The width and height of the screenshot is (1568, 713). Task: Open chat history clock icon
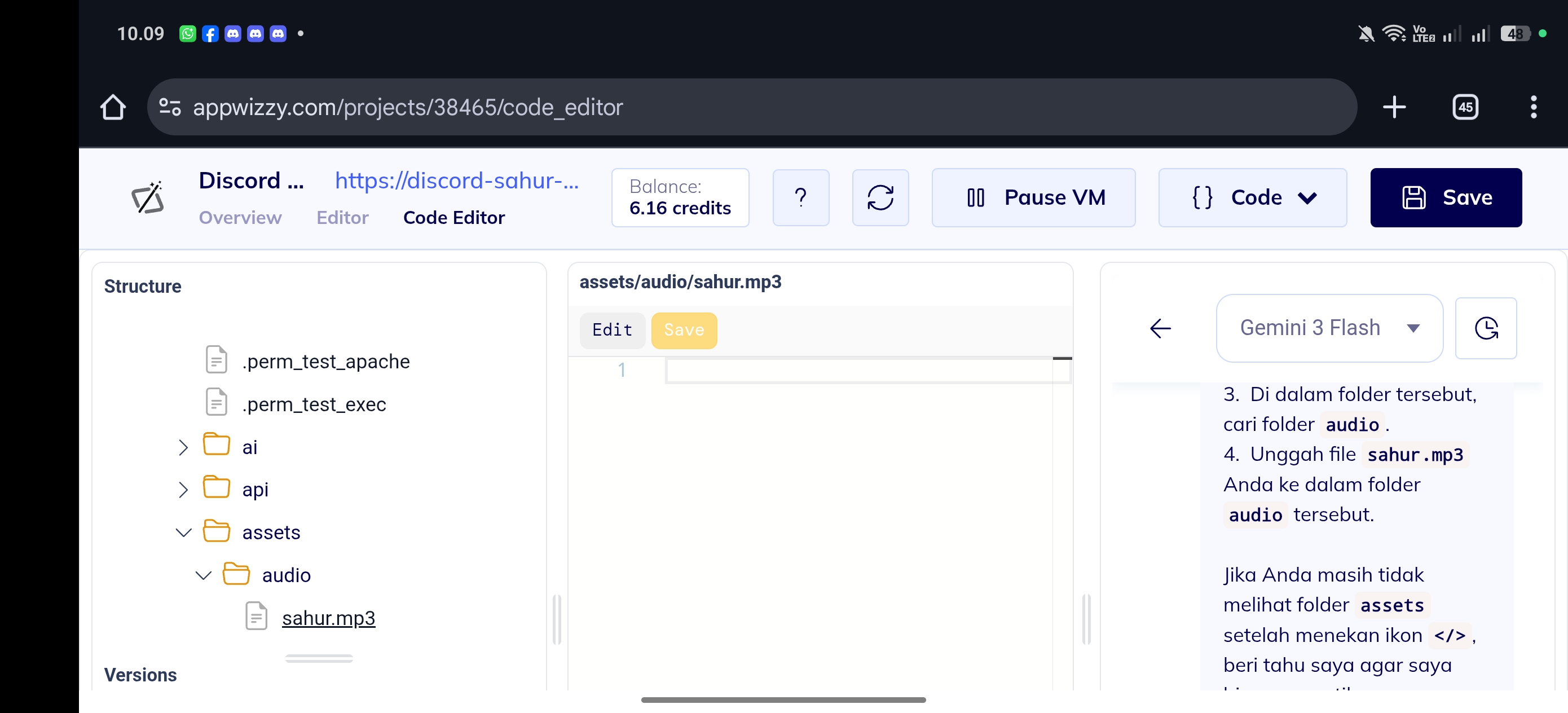(1485, 328)
